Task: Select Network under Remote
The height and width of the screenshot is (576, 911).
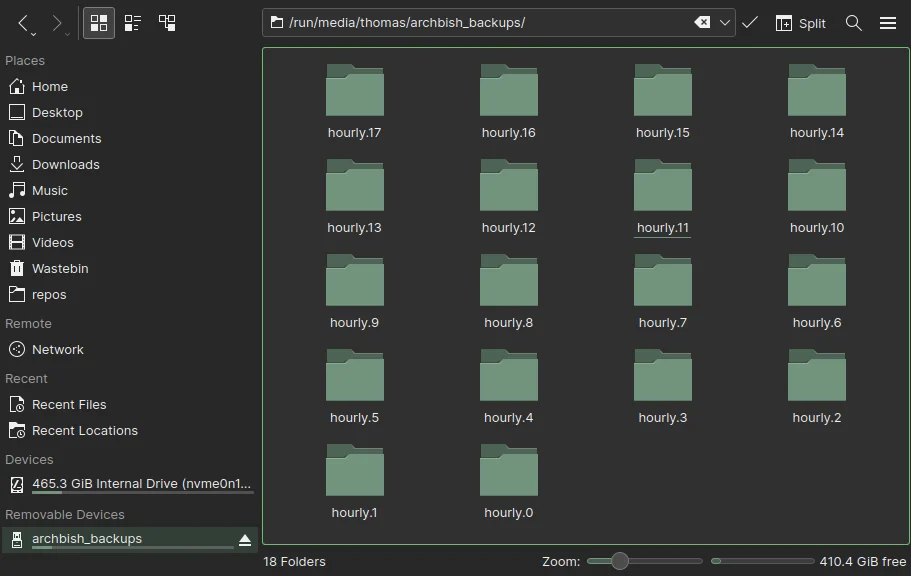Action: [x=57, y=350]
